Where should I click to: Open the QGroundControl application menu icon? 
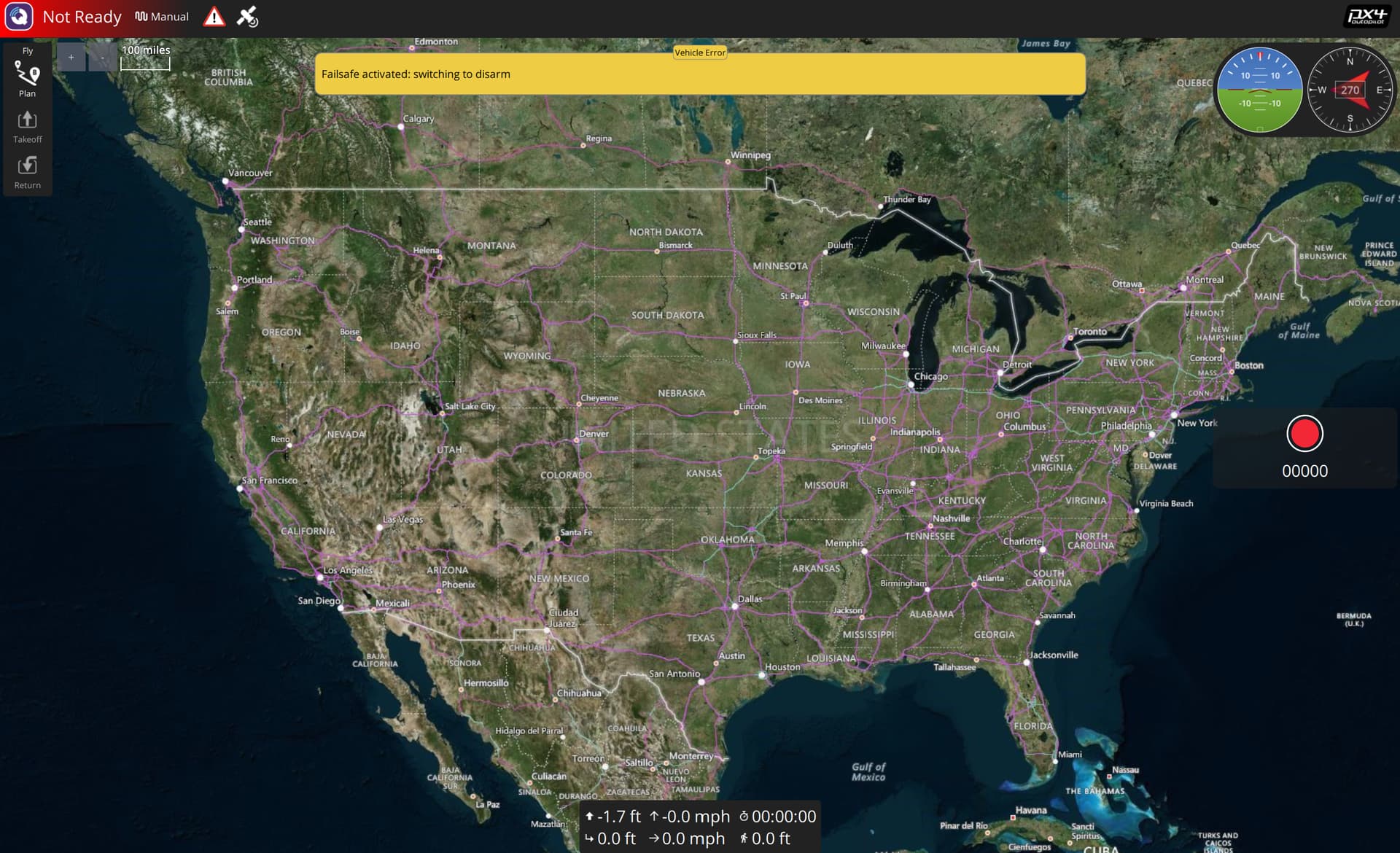pos(19,16)
